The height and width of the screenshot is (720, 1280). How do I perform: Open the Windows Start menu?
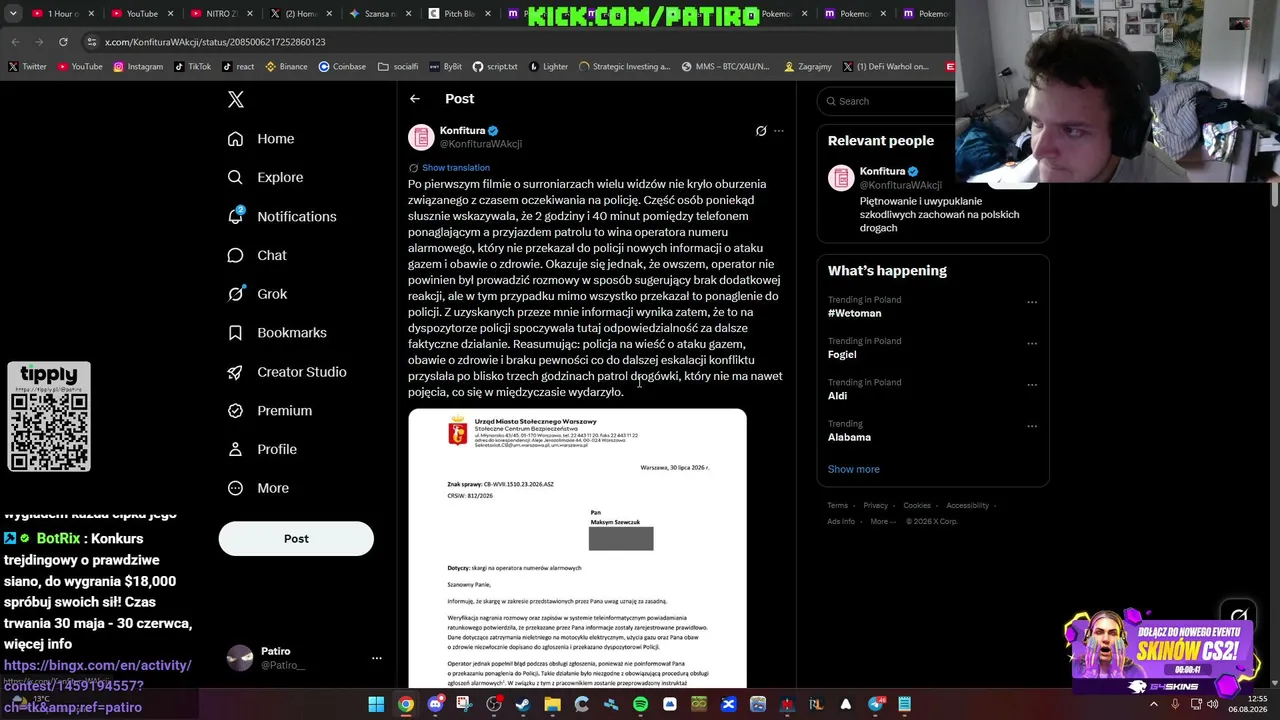point(376,704)
